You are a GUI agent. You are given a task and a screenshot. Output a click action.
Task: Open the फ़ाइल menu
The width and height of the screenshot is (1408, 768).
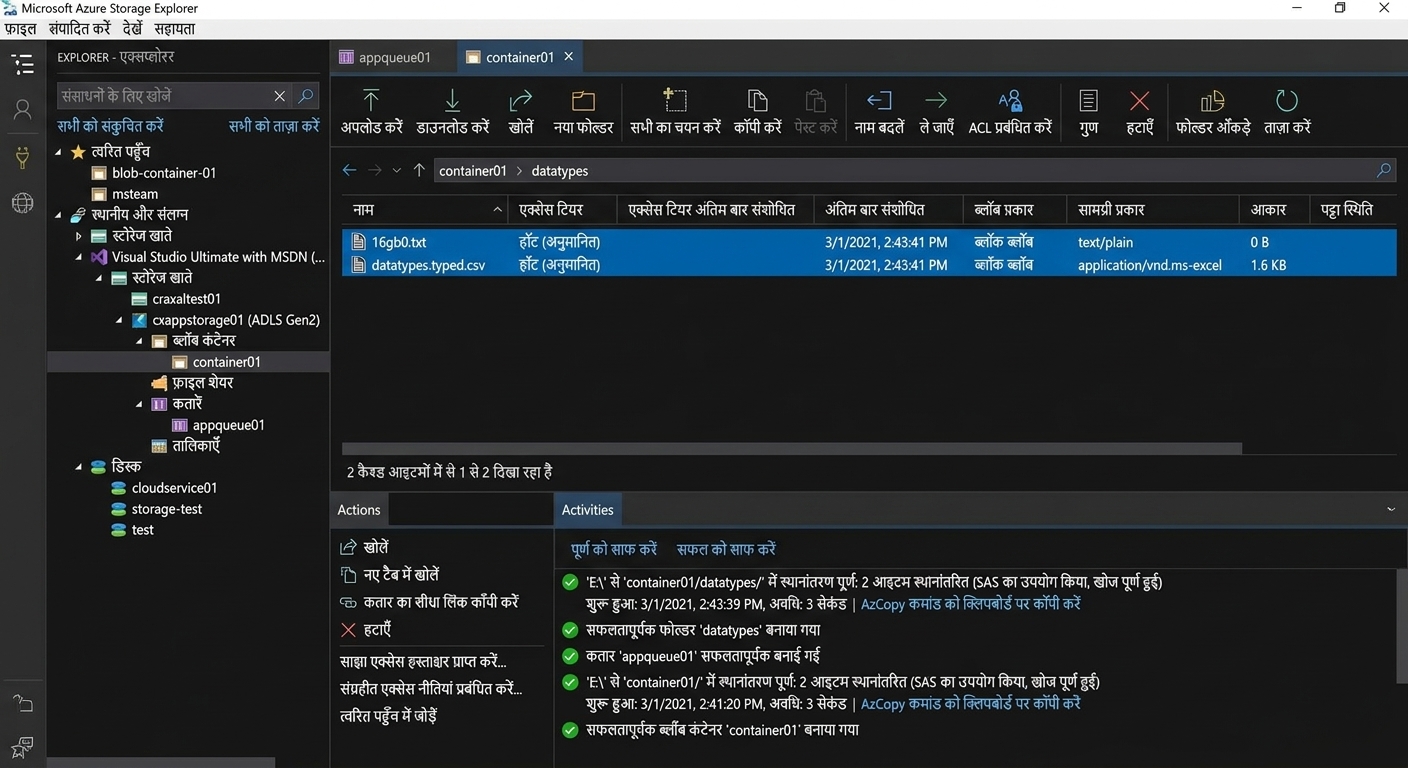20,29
